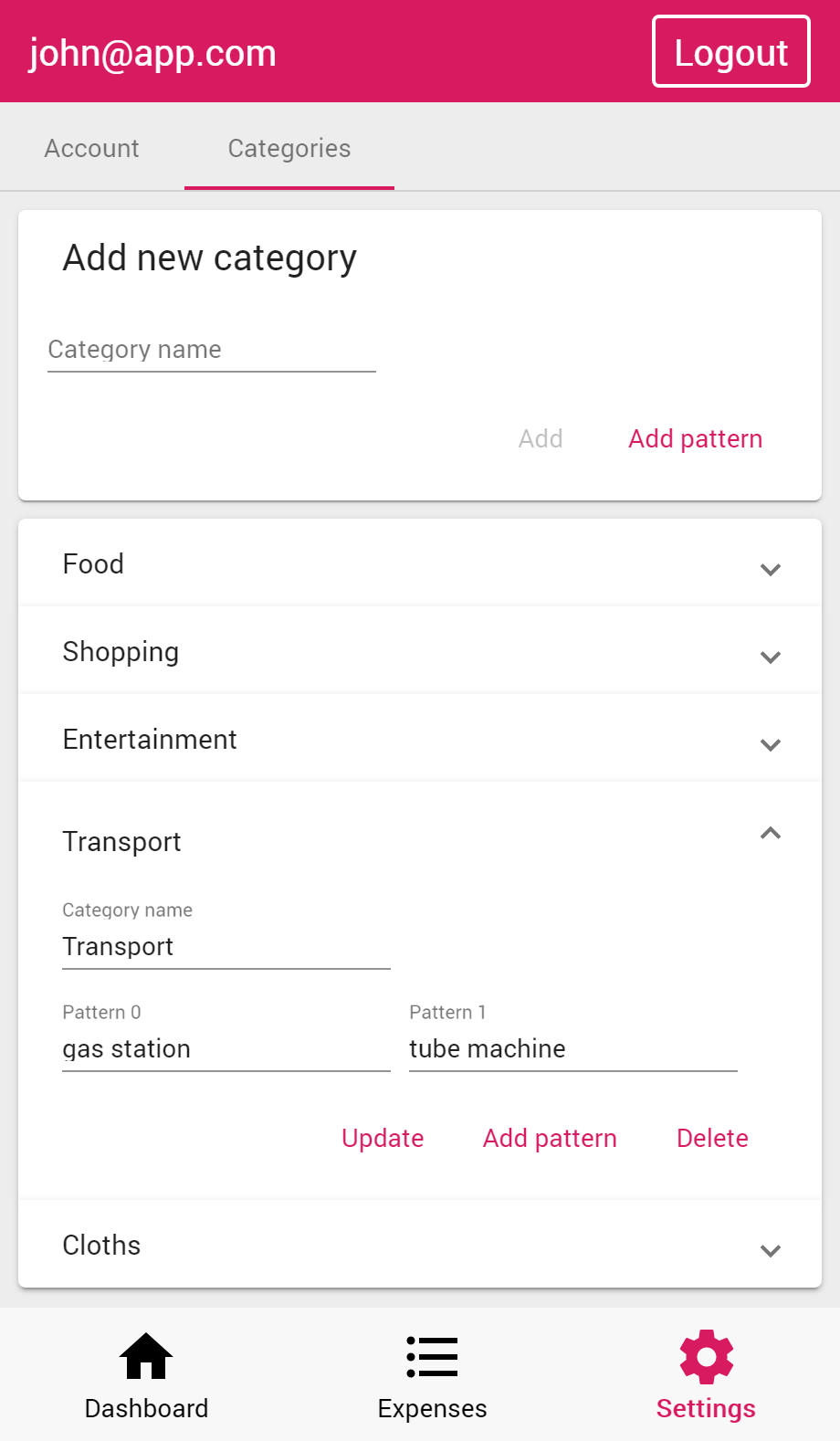
Task: Collapse the Transport category panel
Action: coord(770,833)
